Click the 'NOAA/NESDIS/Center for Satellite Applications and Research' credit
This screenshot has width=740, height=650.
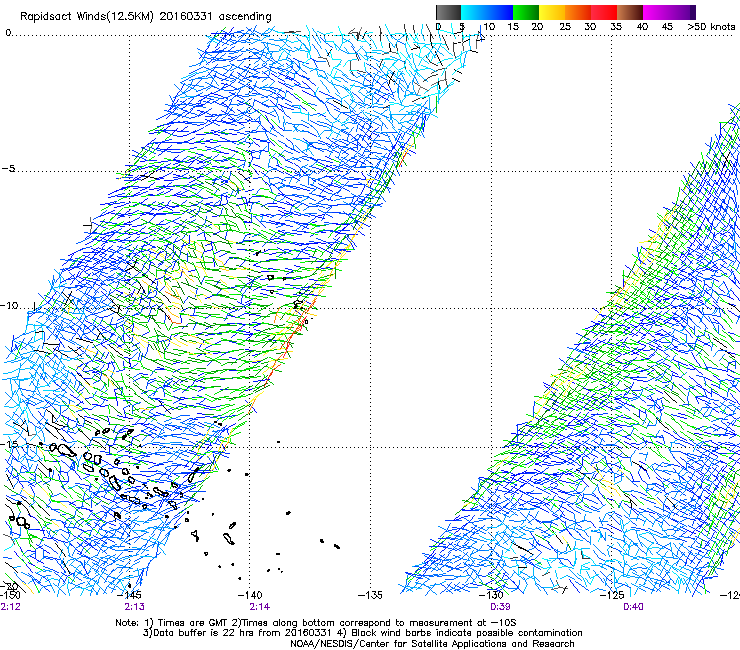[x=432, y=644]
